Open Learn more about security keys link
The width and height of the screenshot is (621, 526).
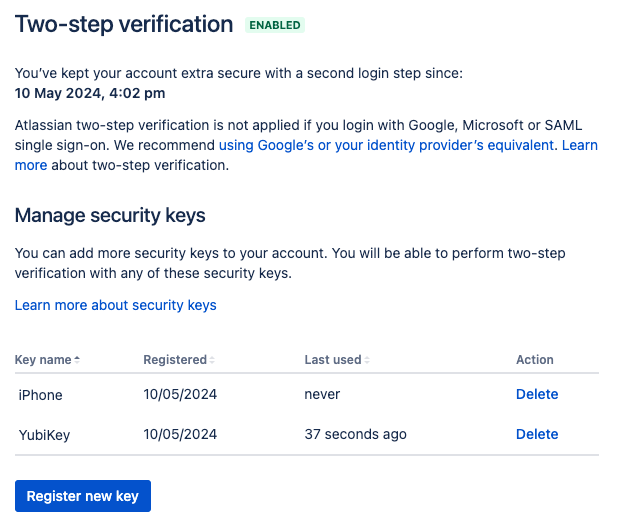(115, 305)
